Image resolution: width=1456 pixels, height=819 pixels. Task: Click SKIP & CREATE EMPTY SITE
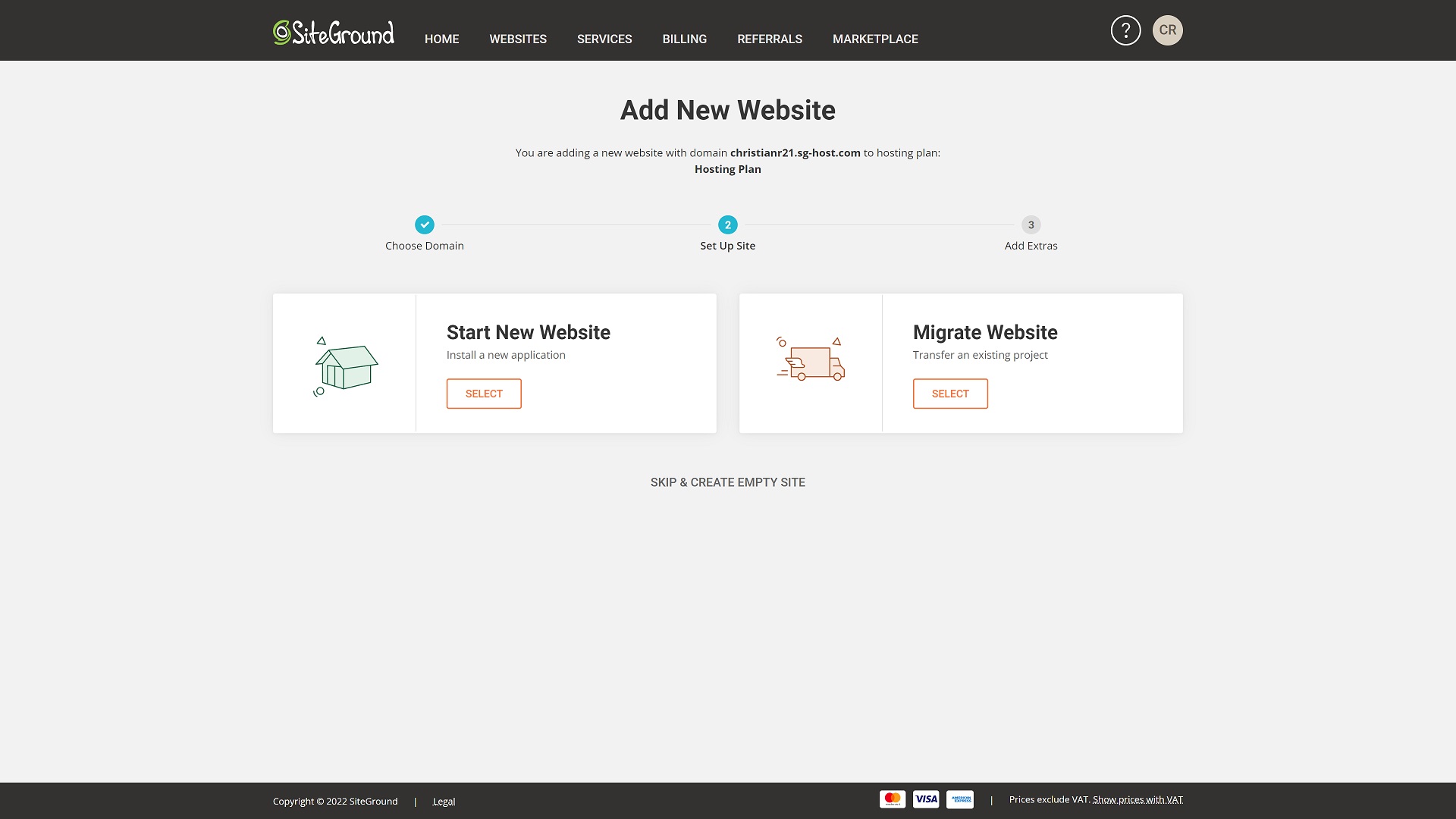click(x=728, y=482)
